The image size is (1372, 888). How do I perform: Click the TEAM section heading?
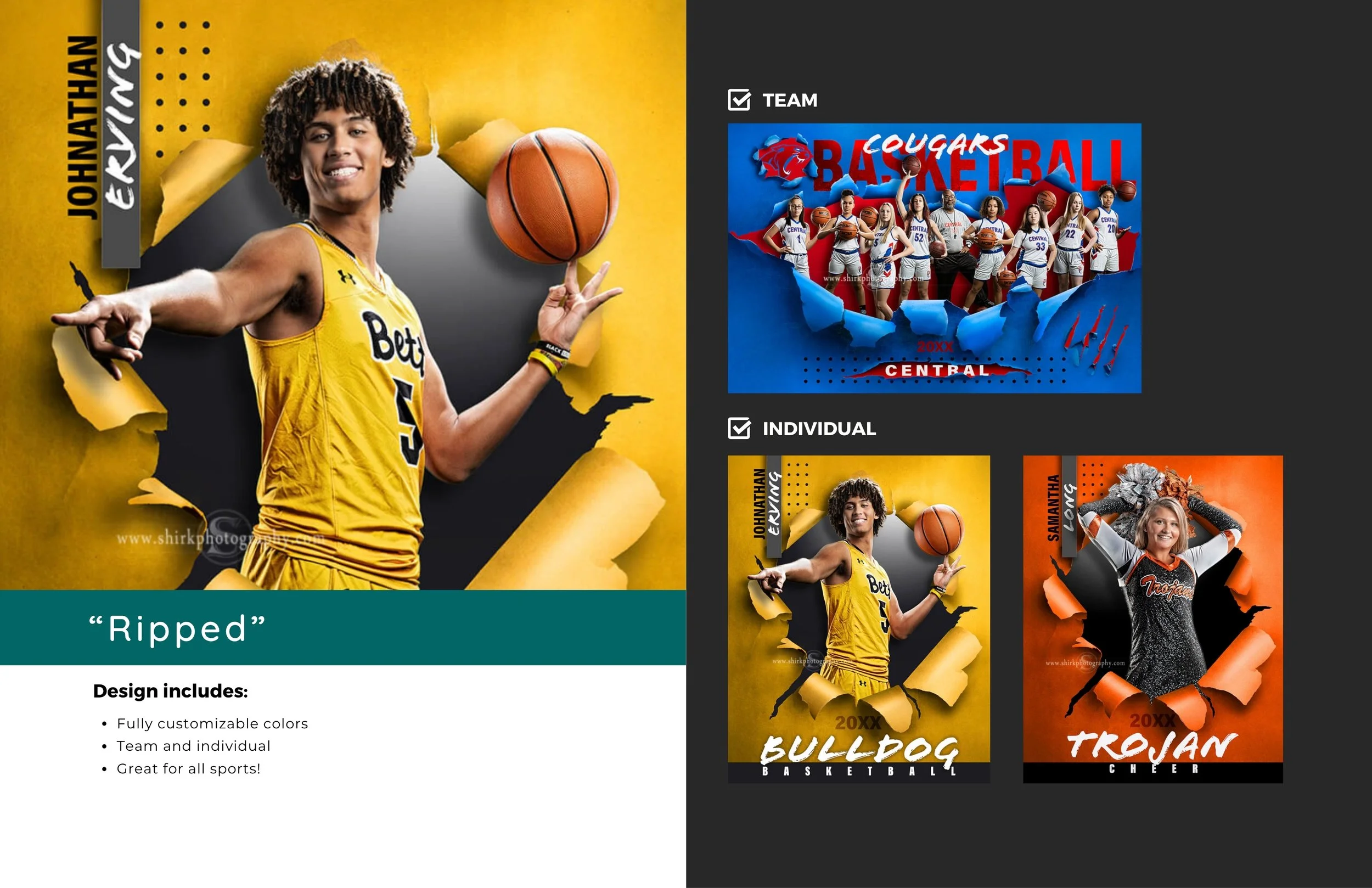coord(789,100)
